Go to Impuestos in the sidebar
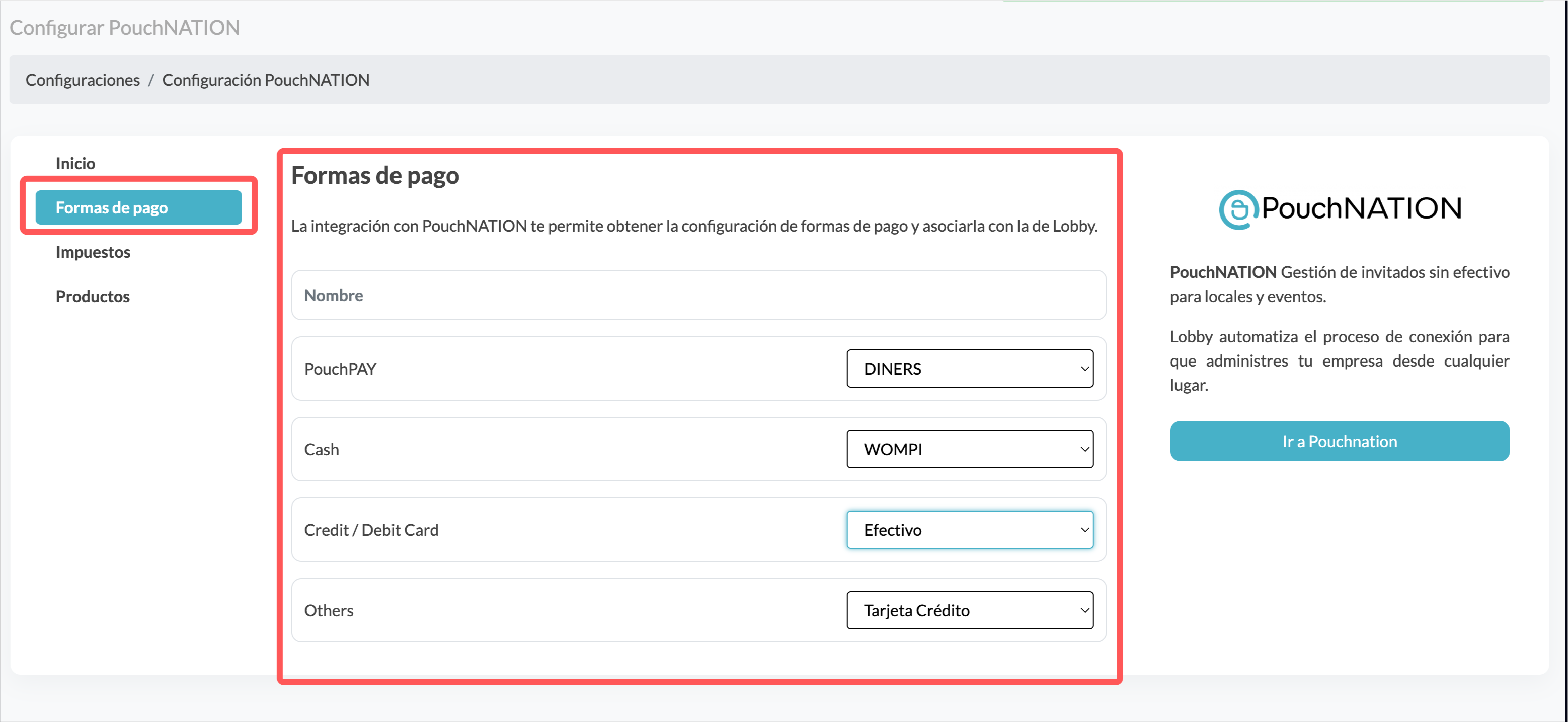Image resolution: width=1568 pixels, height=722 pixels. coord(93,252)
